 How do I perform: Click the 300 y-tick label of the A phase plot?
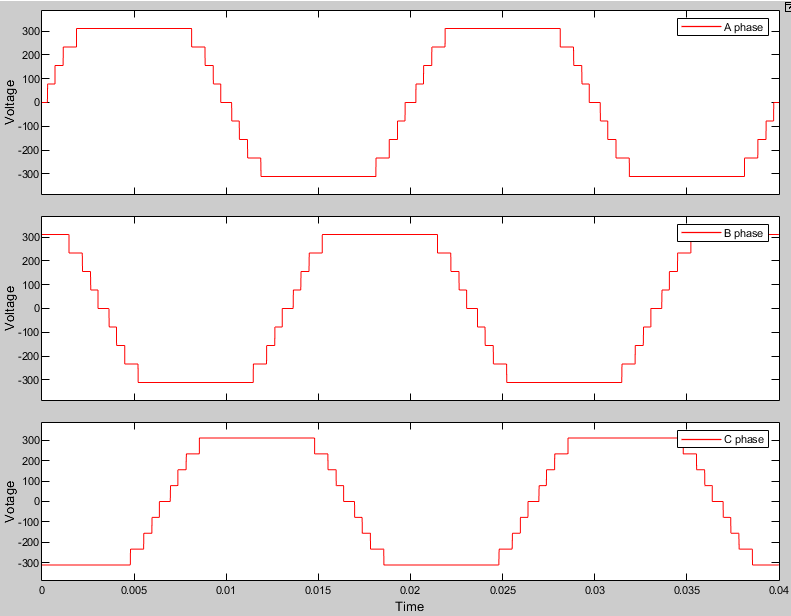pyautogui.click(x=31, y=31)
